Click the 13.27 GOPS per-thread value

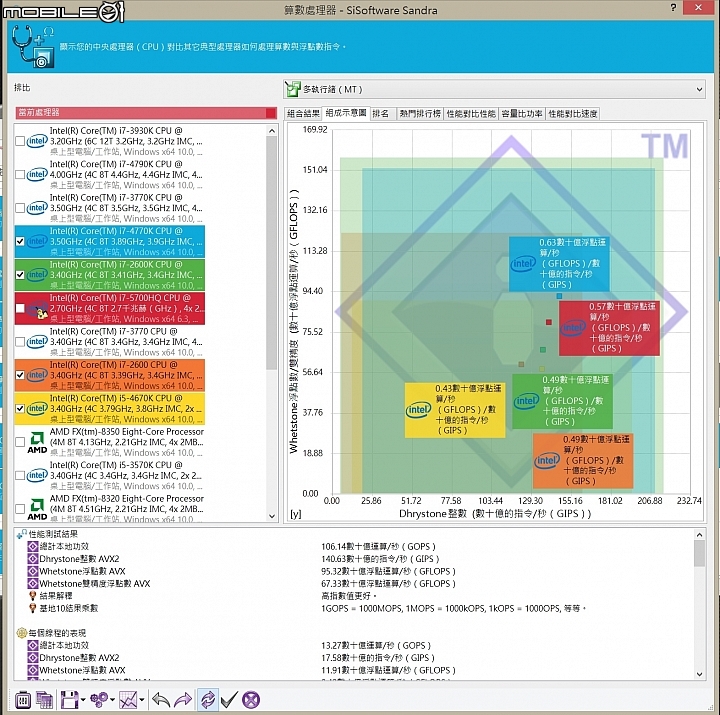[x=376, y=646]
